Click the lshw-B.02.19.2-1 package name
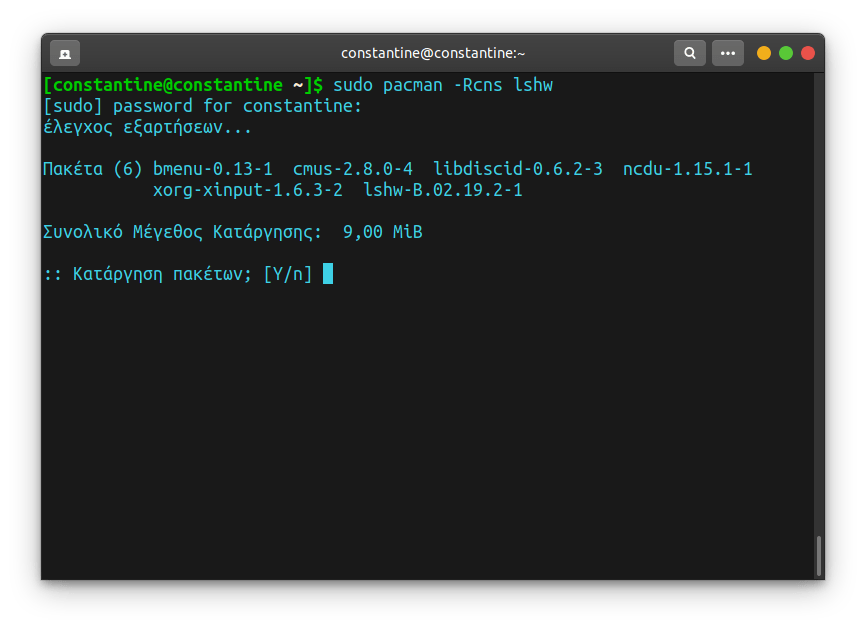The height and width of the screenshot is (629, 866). coord(442,190)
